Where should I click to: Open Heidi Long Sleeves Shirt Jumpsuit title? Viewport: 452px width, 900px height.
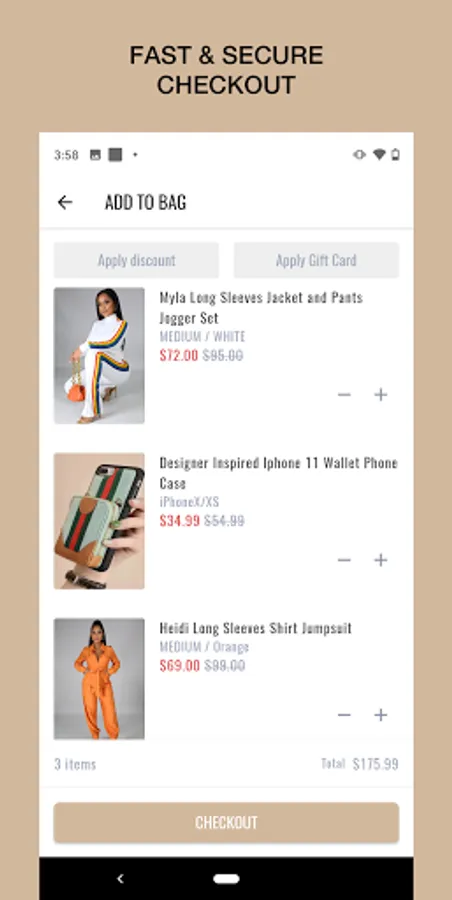tap(256, 628)
